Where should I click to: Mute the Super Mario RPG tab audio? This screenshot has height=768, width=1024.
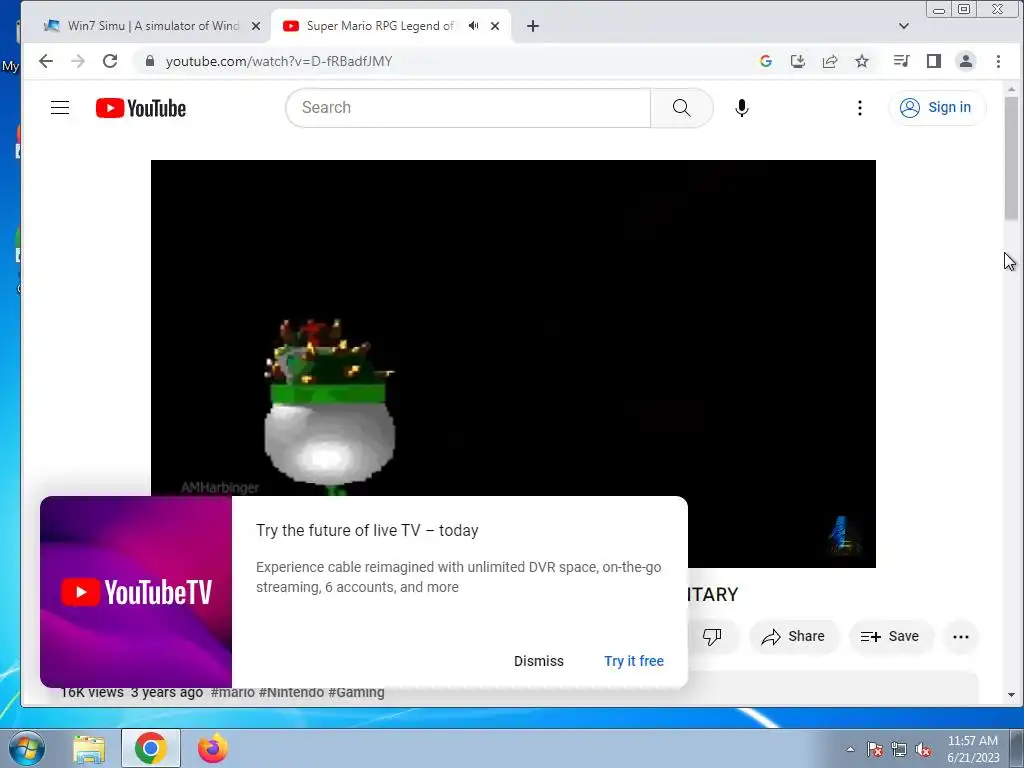pyautogui.click(x=473, y=25)
